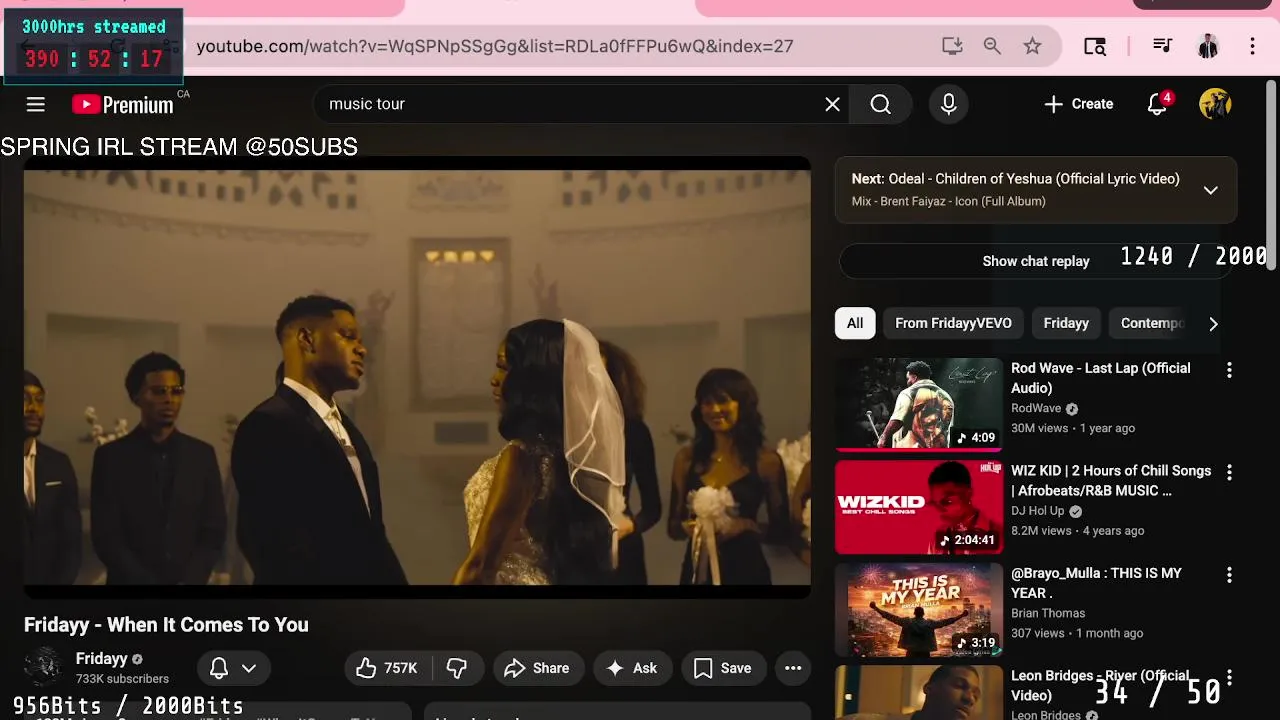Ask about this video
1280x720 pixels.
click(x=632, y=668)
